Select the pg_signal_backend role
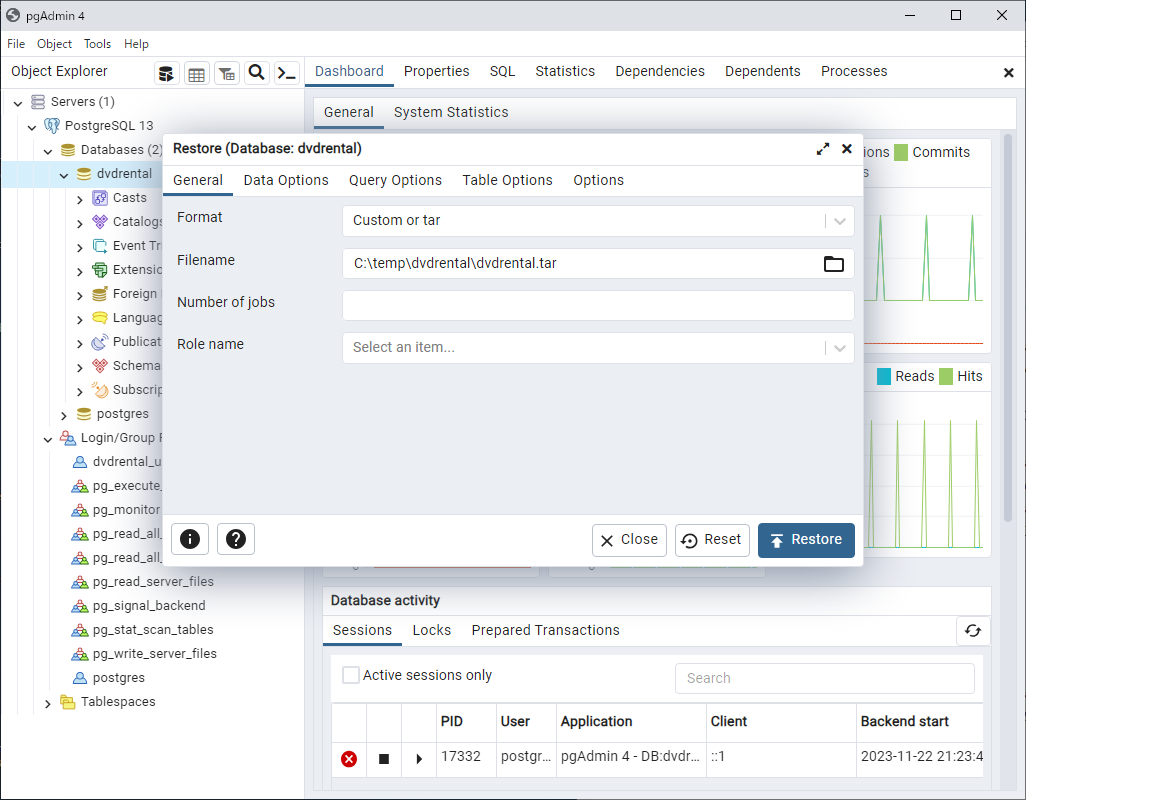Screen dimensions: 1152x800 [149, 606]
